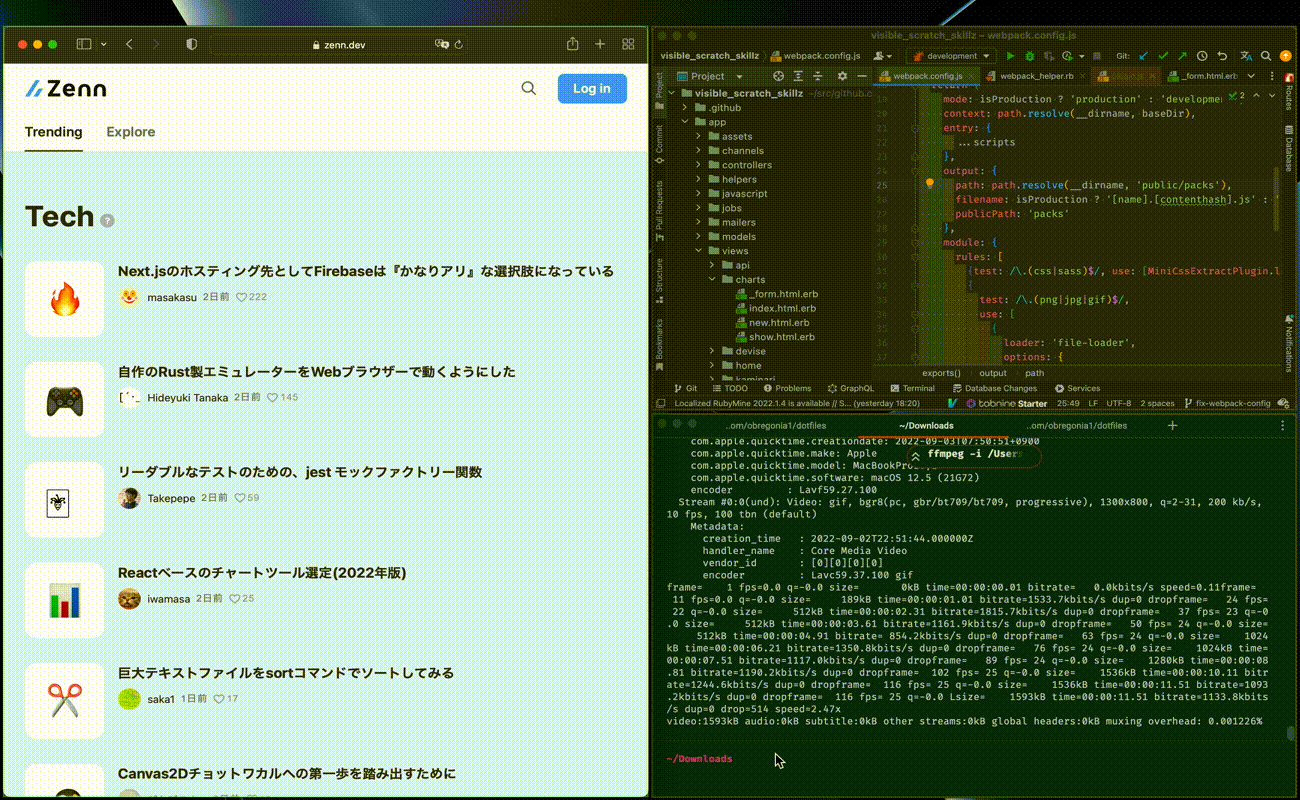Expand the .github folder

point(686,107)
